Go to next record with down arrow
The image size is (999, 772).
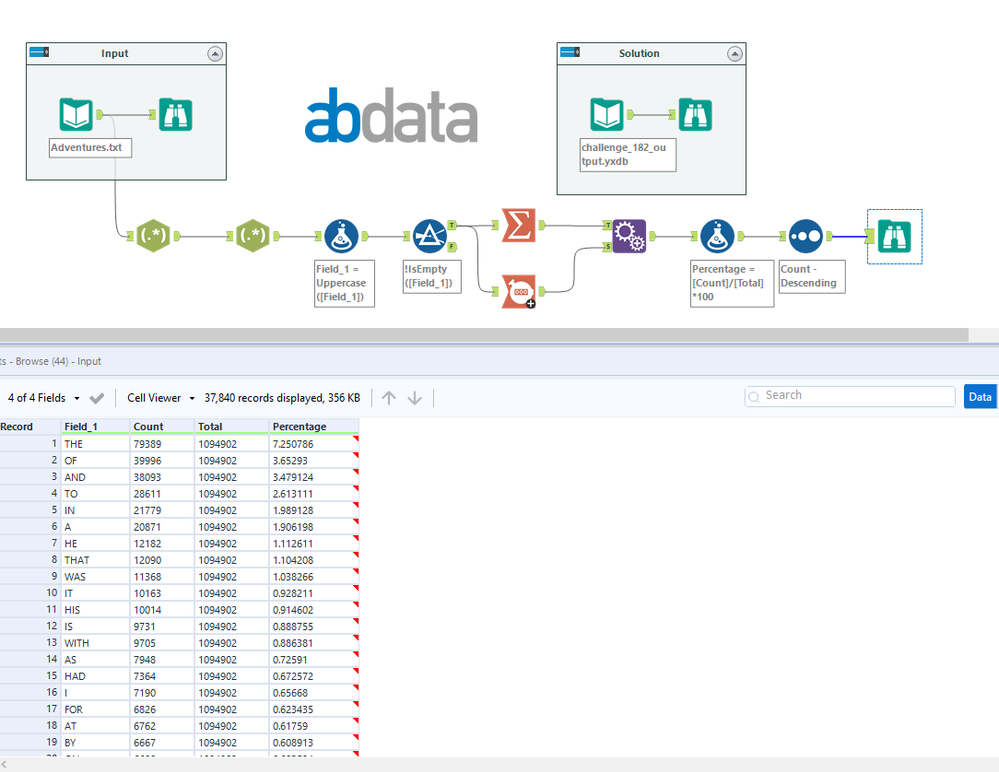[415, 398]
